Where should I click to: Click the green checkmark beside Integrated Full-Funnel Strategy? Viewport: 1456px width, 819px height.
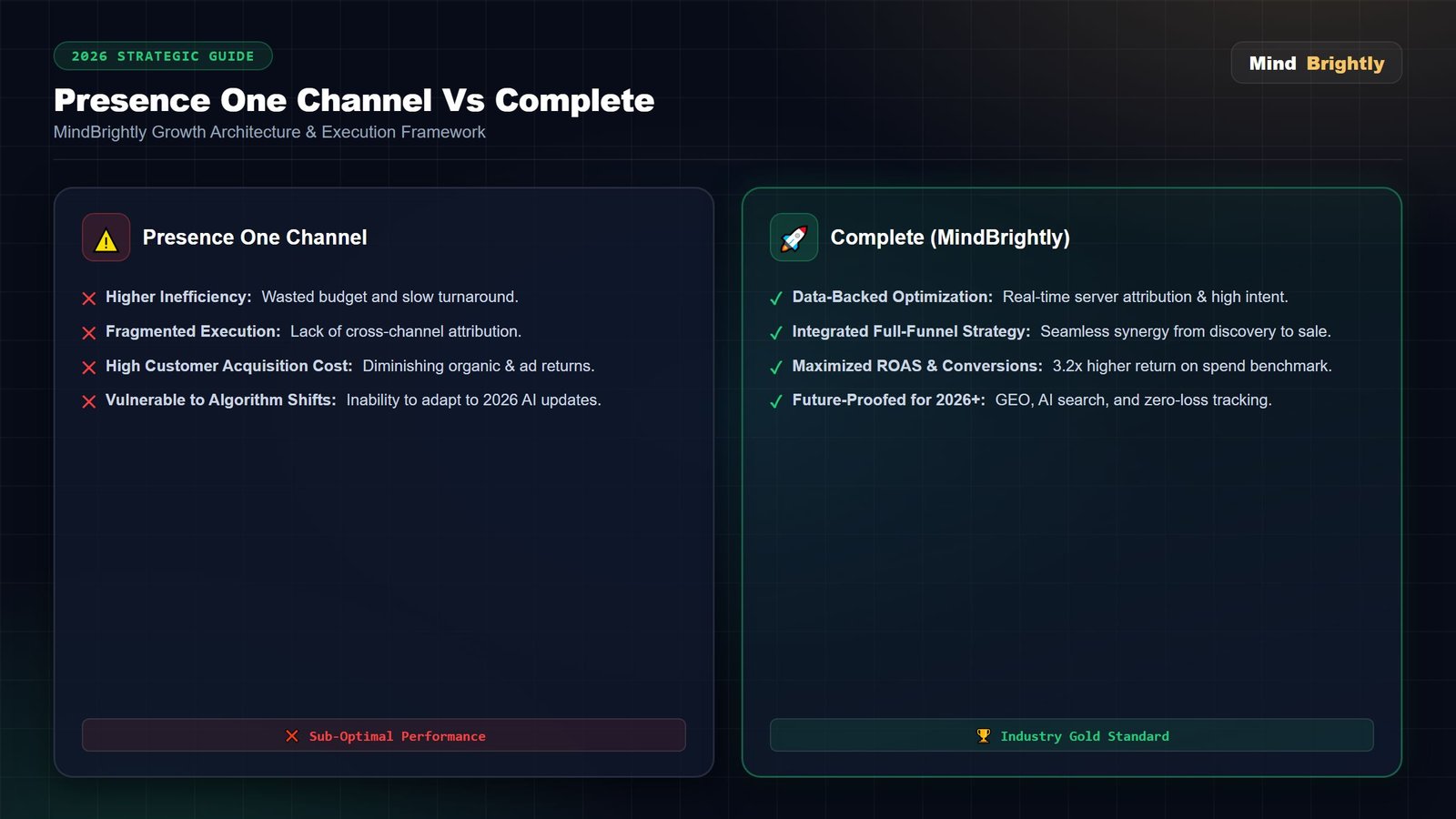[776, 333]
